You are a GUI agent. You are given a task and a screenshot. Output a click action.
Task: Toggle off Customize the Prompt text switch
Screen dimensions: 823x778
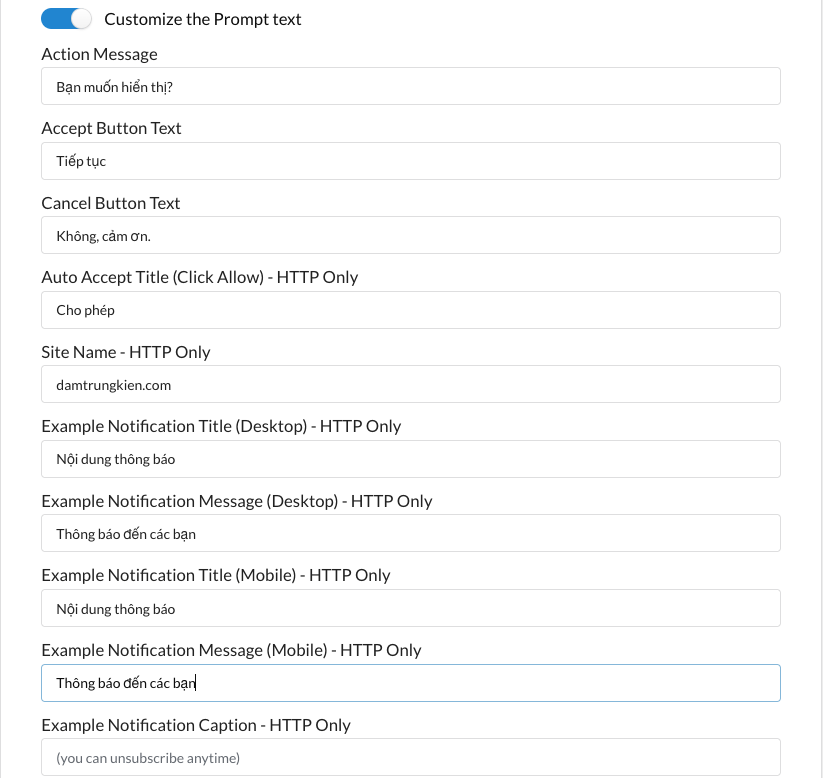coord(66,19)
